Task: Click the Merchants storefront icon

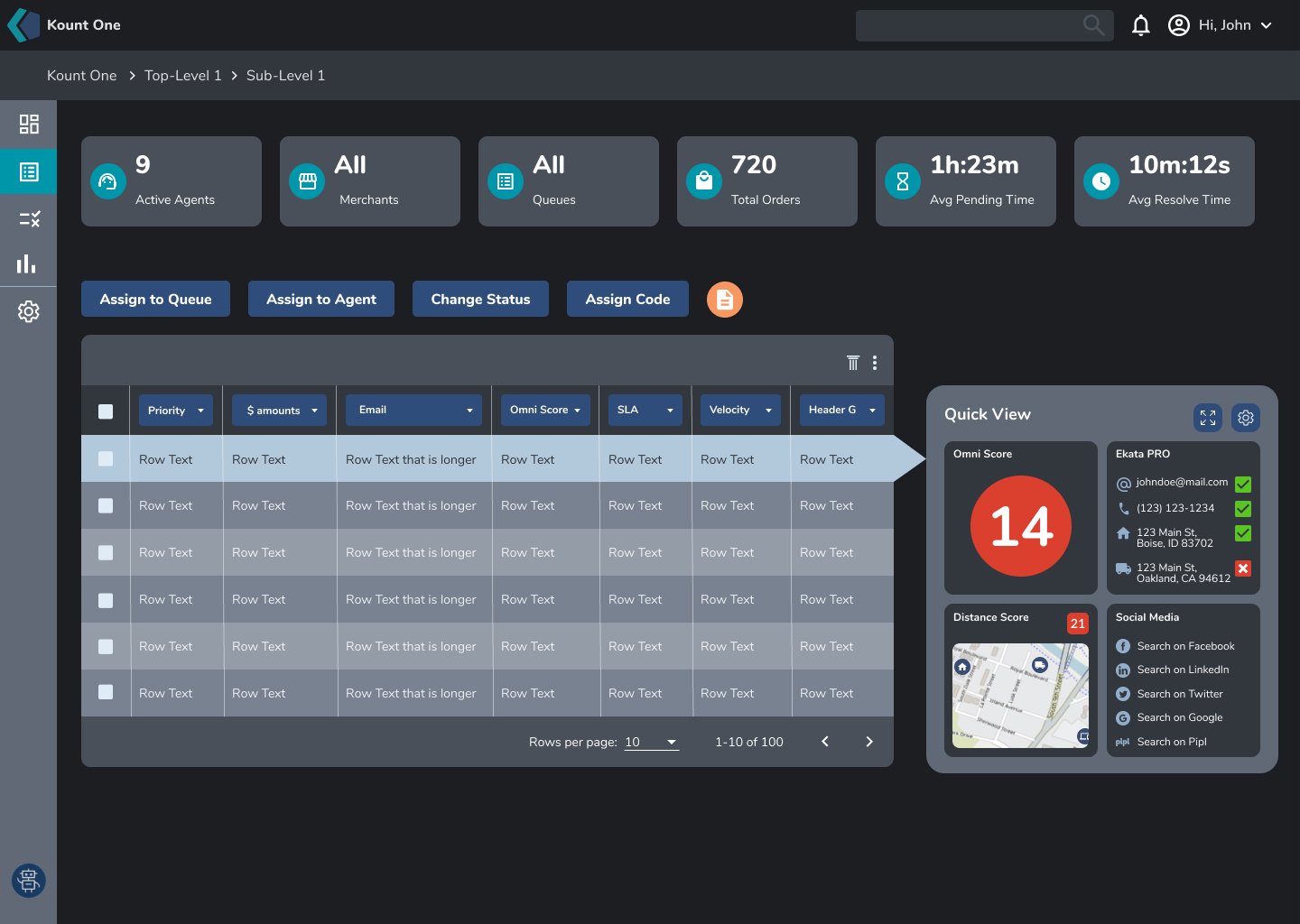Action: pos(307,181)
